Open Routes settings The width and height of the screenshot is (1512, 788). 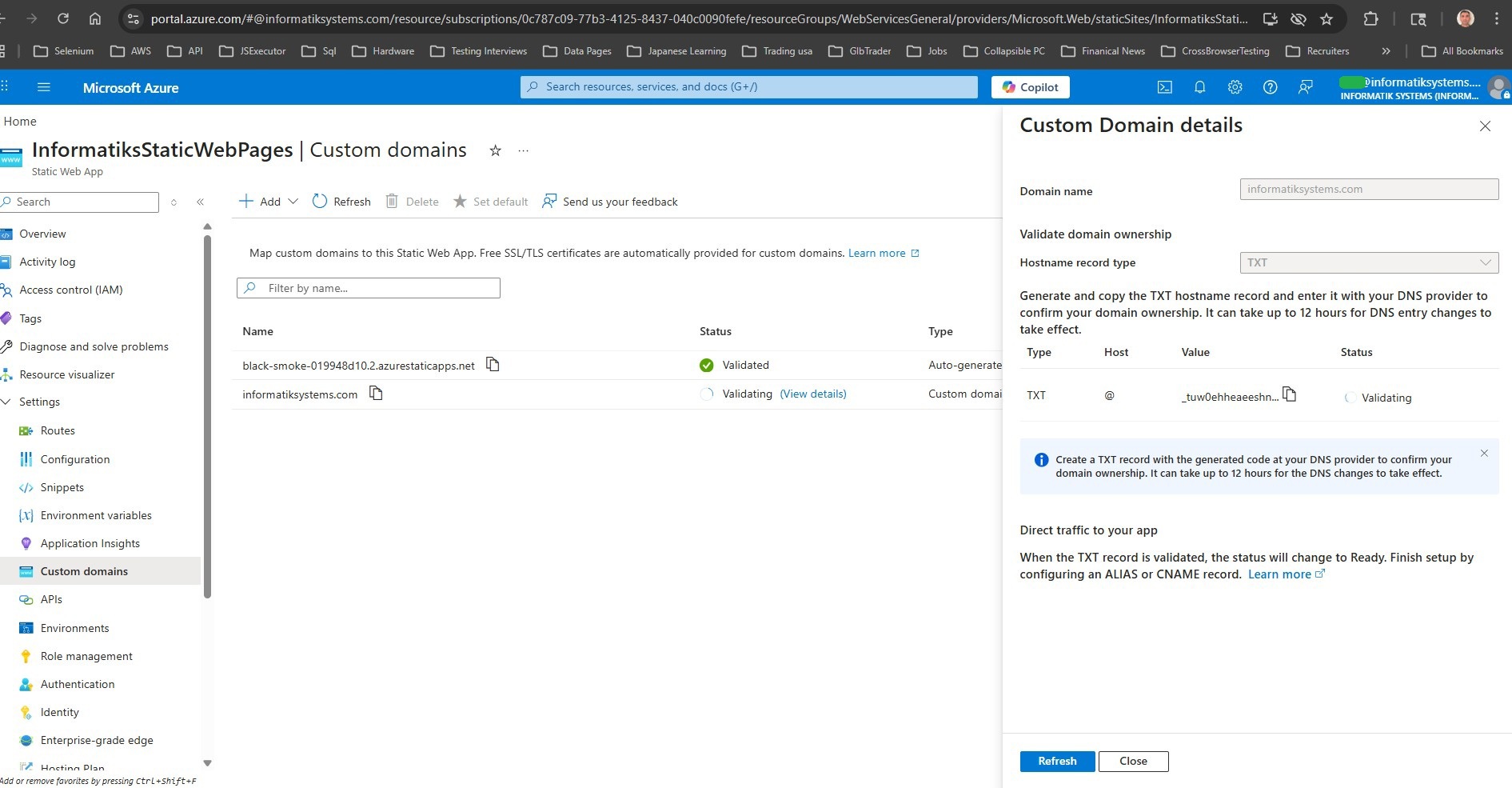coord(58,430)
